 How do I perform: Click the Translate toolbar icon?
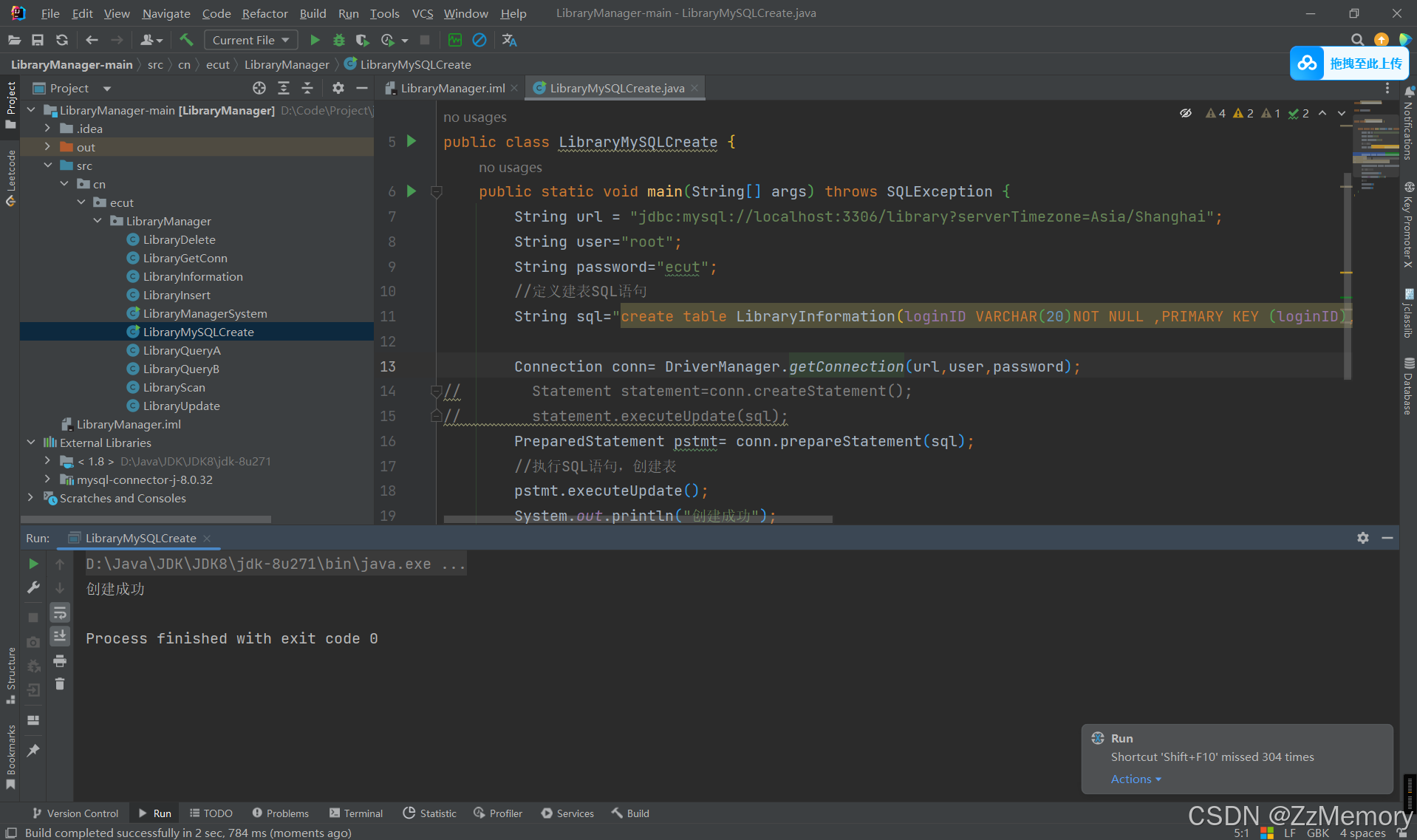pyautogui.click(x=509, y=40)
